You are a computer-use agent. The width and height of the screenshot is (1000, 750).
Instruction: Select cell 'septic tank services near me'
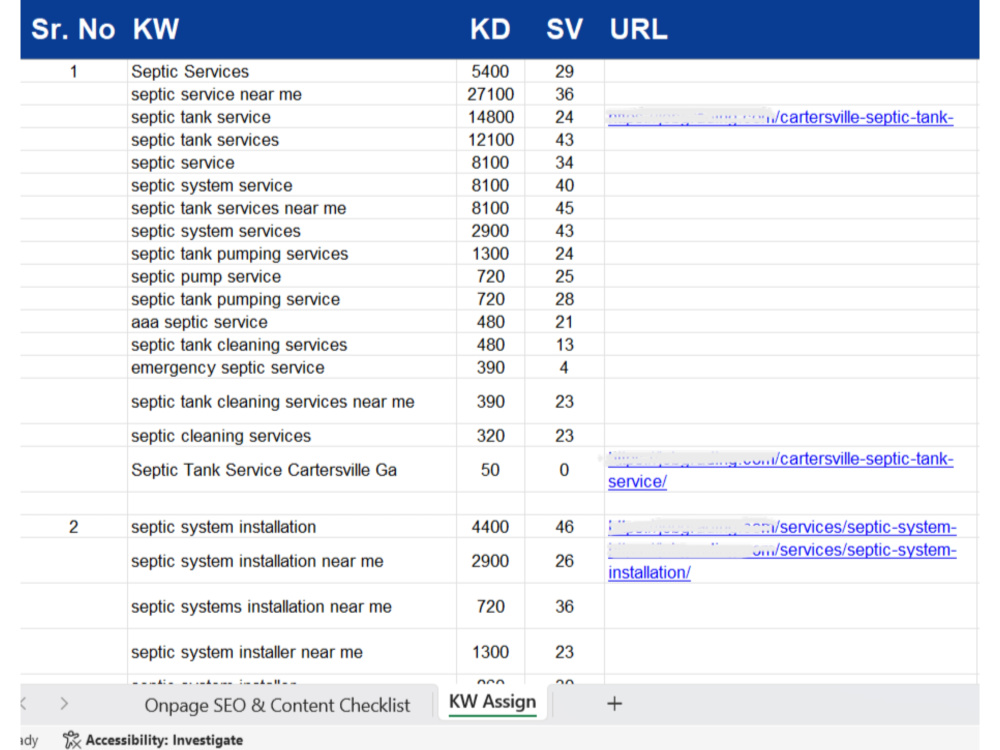pos(292,208)
